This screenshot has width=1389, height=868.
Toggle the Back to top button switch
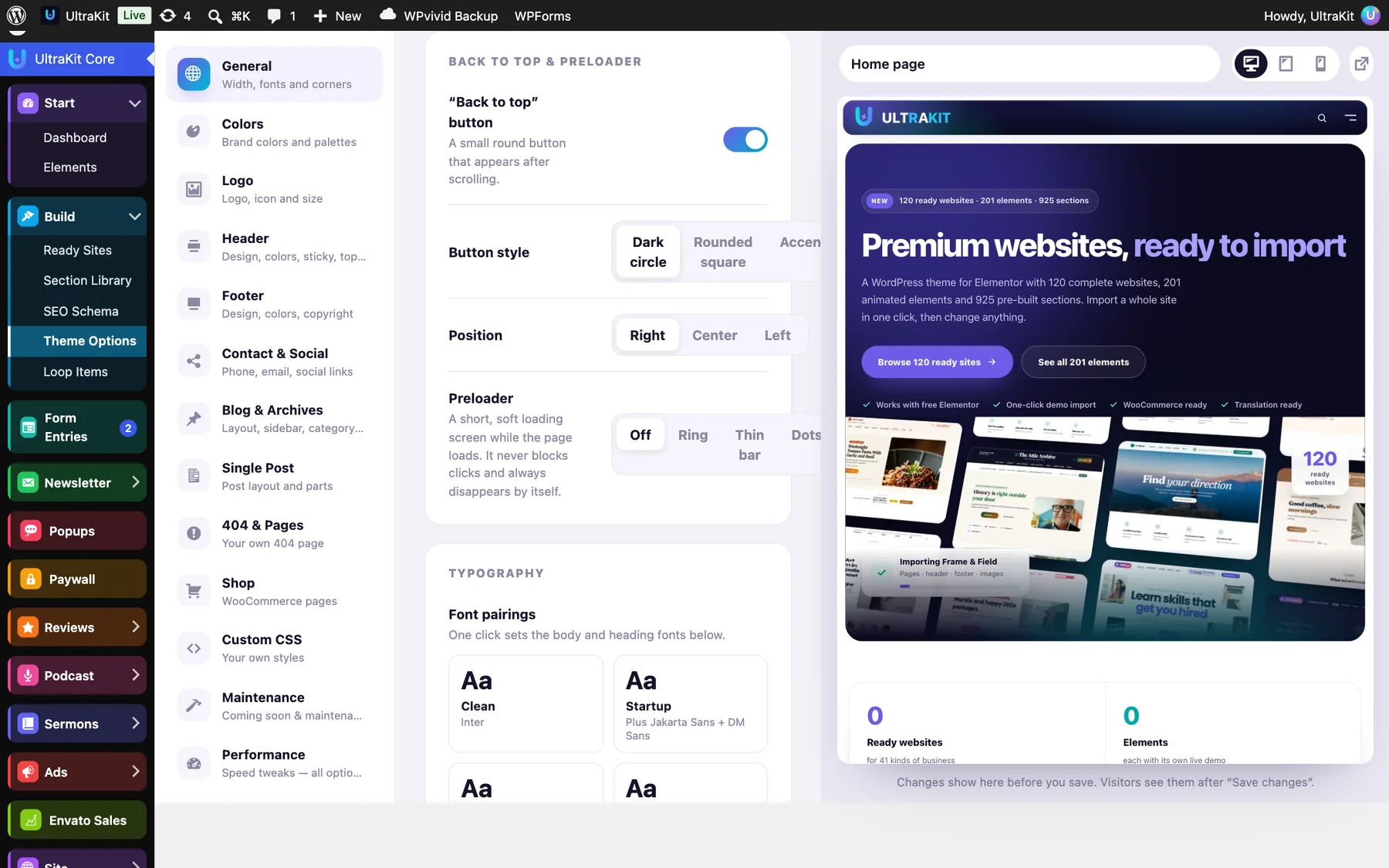tap(745, 140)
